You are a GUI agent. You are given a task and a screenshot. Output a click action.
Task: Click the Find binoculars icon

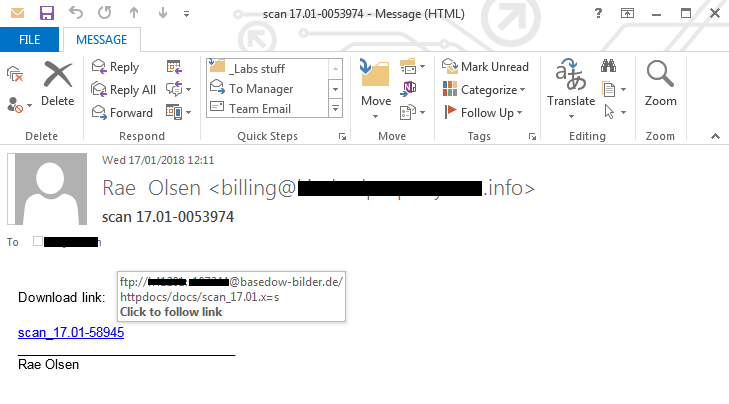click(607, 66)
